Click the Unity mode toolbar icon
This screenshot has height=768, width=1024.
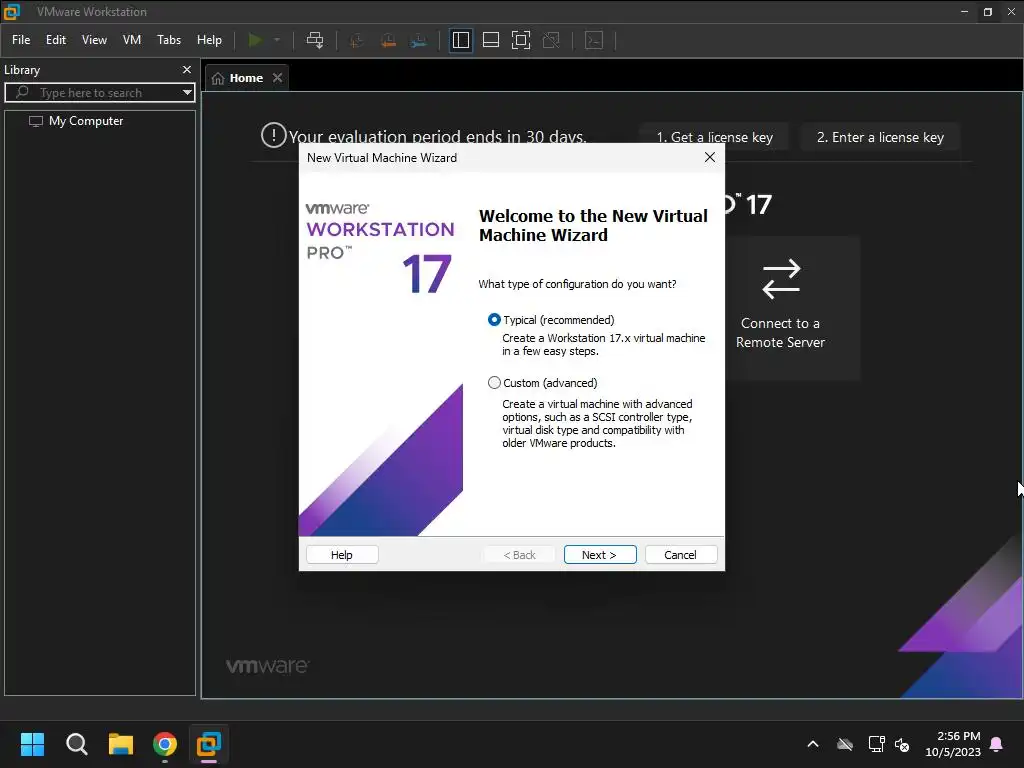point(551,40)
